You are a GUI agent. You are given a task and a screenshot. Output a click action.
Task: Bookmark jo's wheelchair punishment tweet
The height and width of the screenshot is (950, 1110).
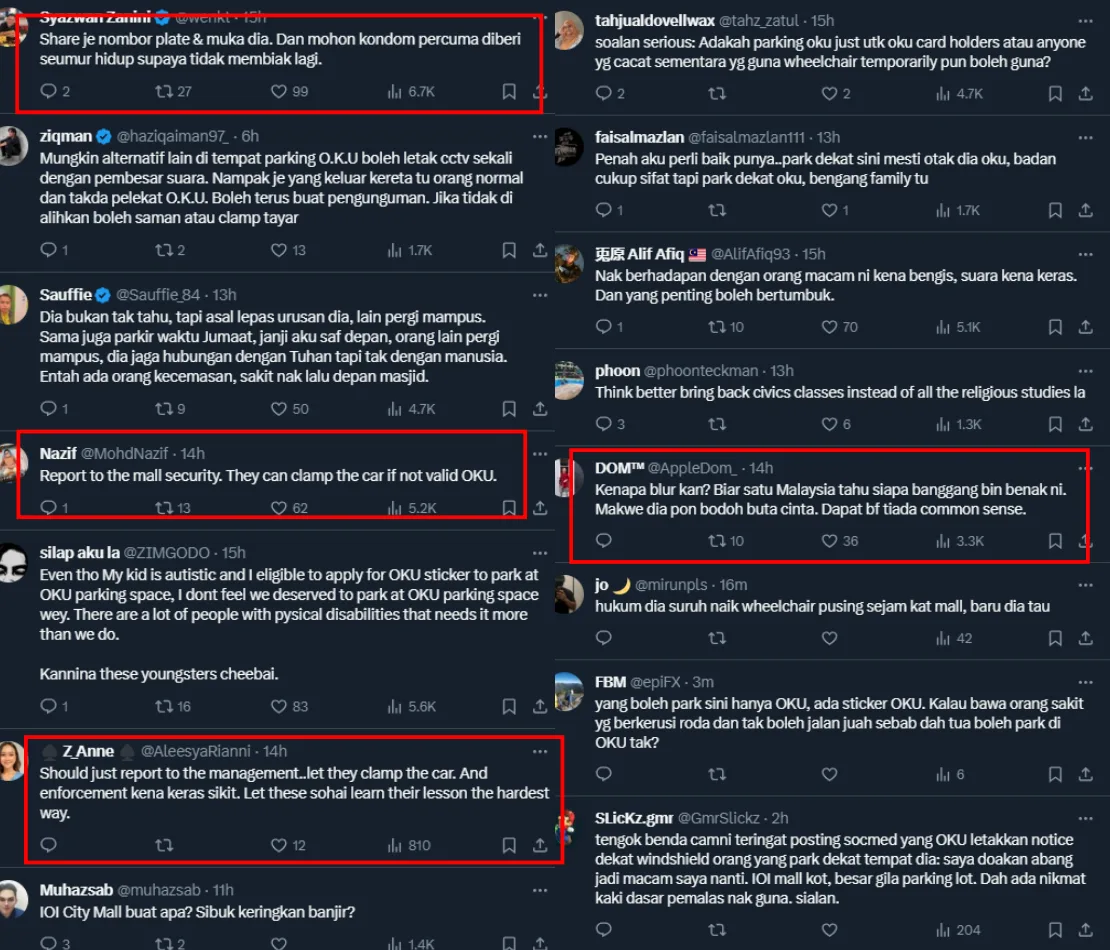coord(1055,638)
